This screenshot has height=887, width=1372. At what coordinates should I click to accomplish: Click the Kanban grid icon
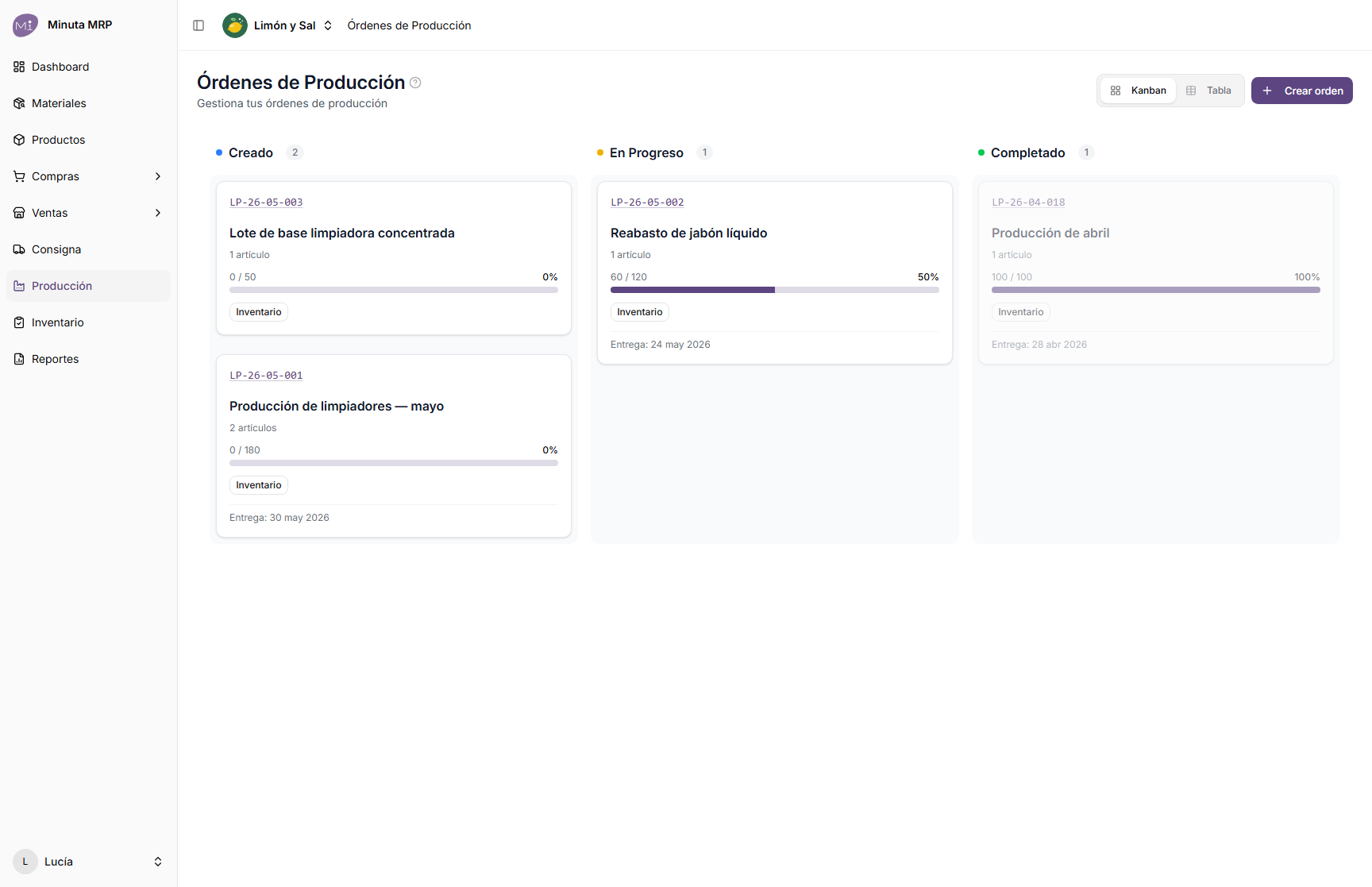click(x=1116, y=91)
